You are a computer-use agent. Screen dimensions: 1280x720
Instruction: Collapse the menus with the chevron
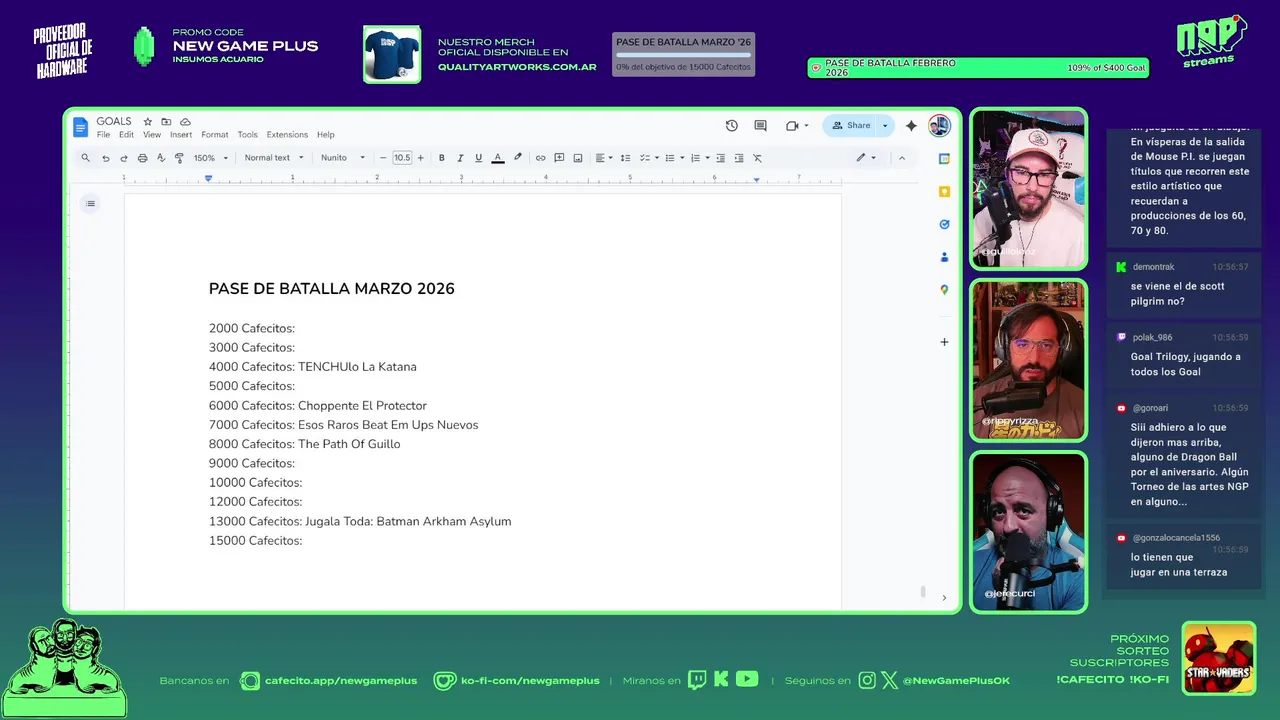[901, 158]
